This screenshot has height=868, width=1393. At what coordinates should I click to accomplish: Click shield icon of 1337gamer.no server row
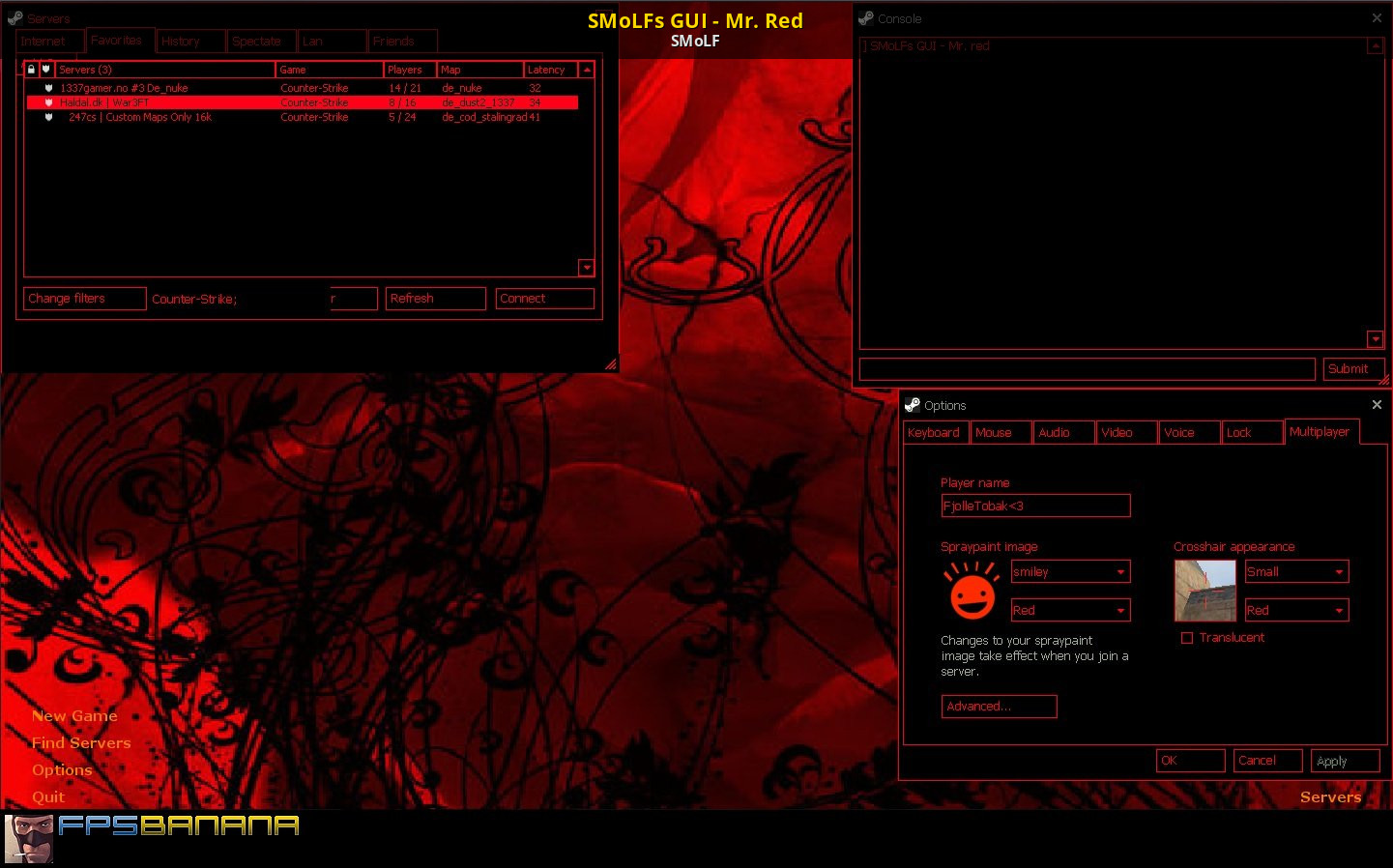click(x=48, y=88)
